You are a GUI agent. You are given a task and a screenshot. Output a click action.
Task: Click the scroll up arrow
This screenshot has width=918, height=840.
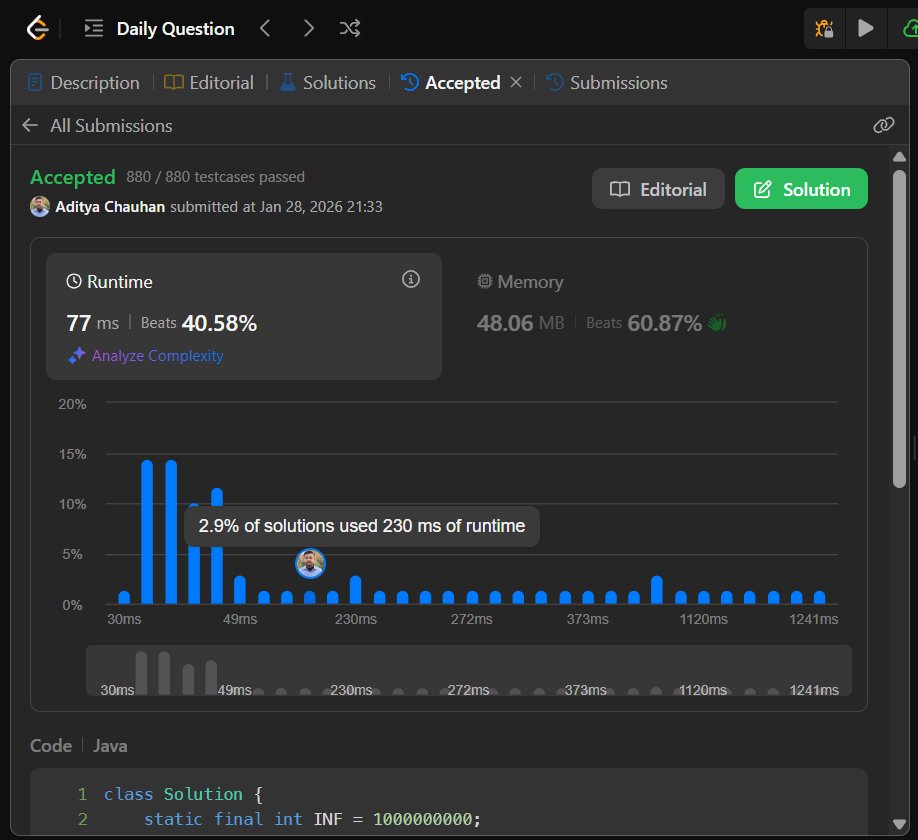pos(899,156)
